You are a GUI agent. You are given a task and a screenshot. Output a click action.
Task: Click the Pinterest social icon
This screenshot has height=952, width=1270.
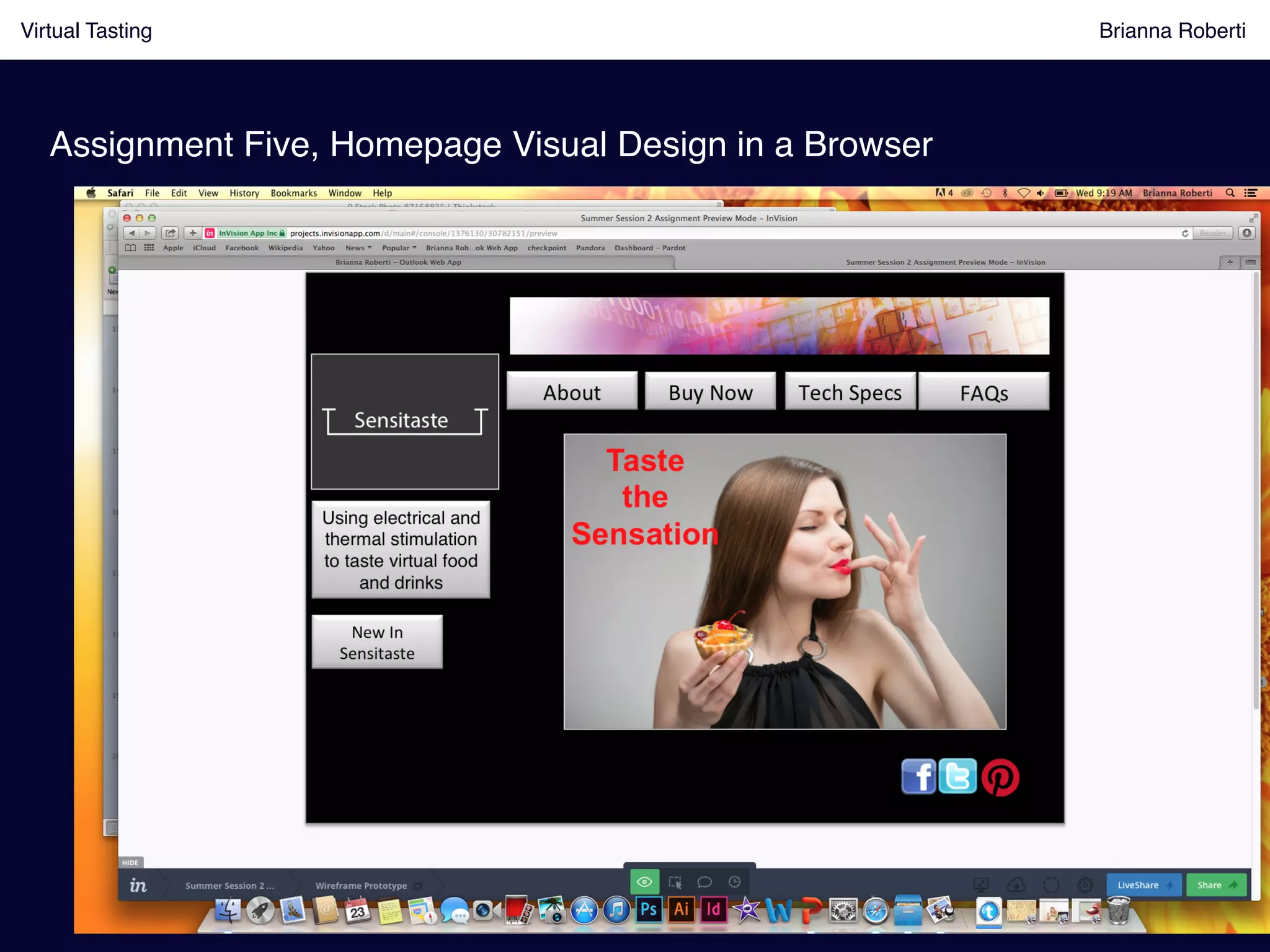click(1000, 777)
